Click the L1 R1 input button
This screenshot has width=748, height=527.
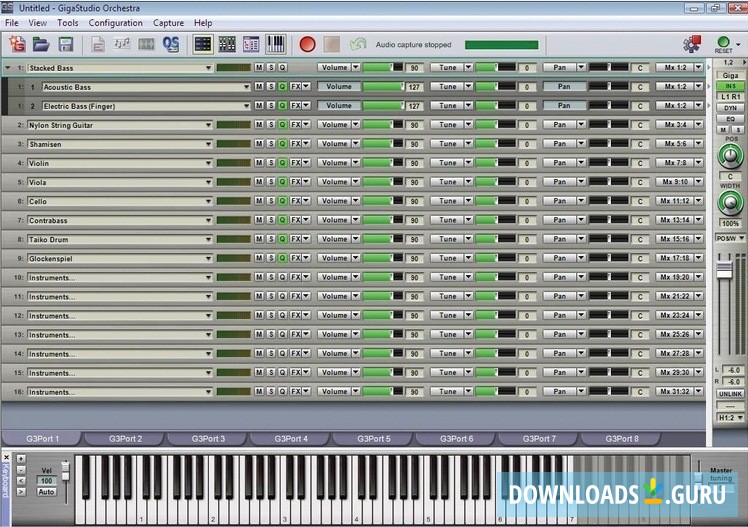tap(730, 97)
